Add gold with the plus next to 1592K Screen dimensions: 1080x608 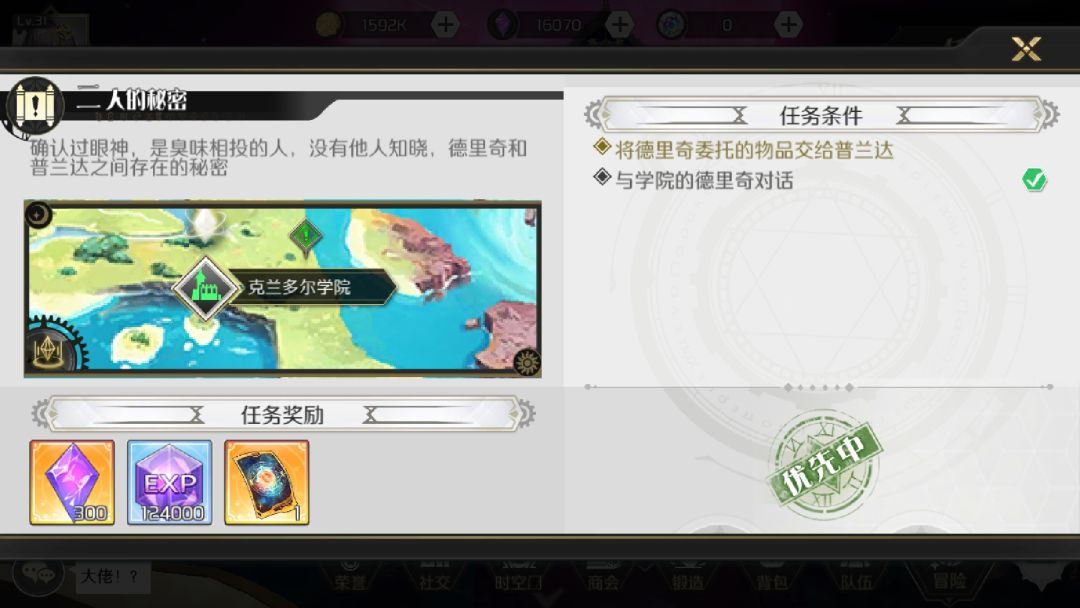pos(446,25)
